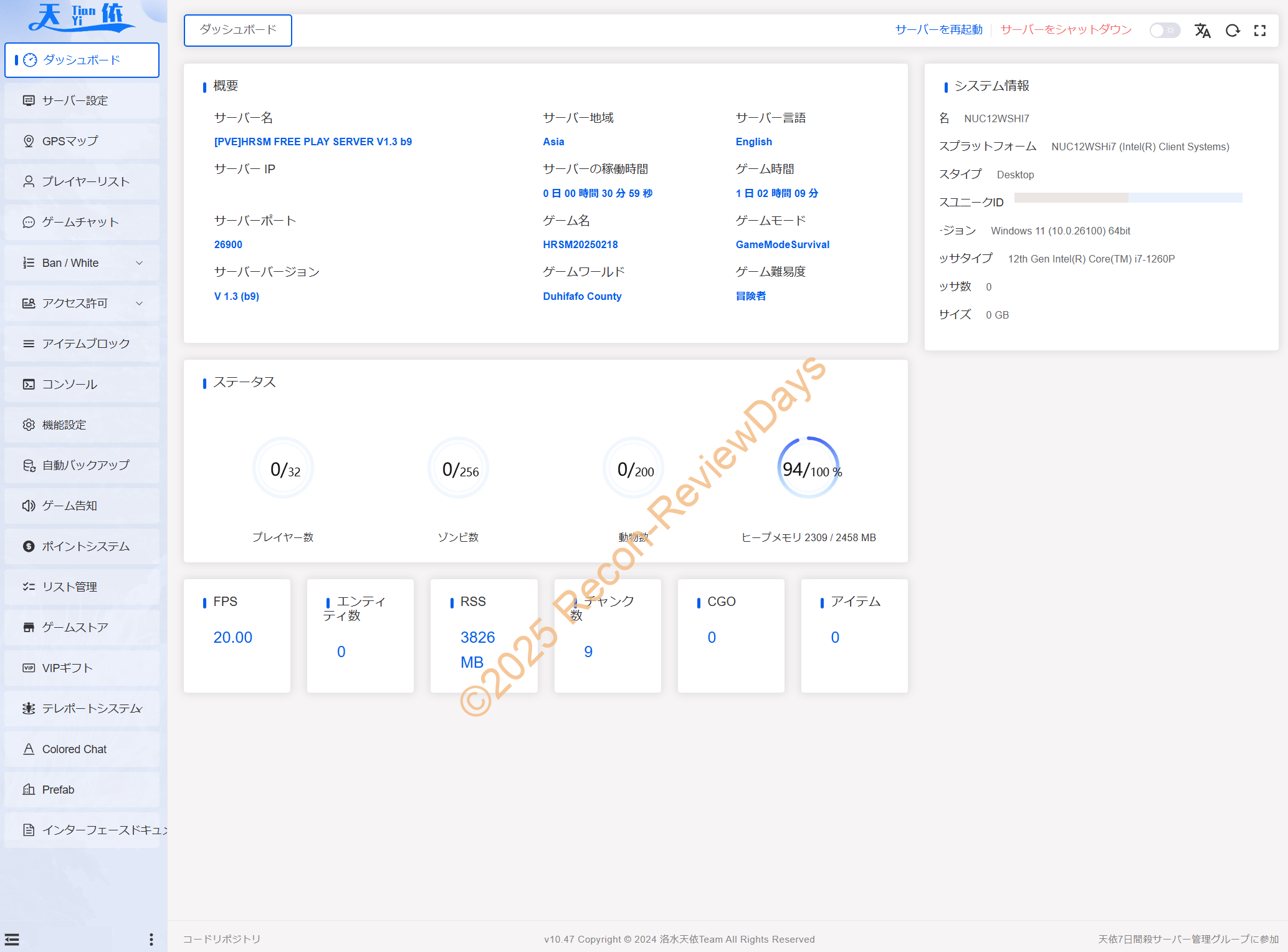The width and height of the screenshot is (1288, 952).
Task: Click the コードリポジトリ footer link
Action: pyautogui.click(x=221, y=939)
